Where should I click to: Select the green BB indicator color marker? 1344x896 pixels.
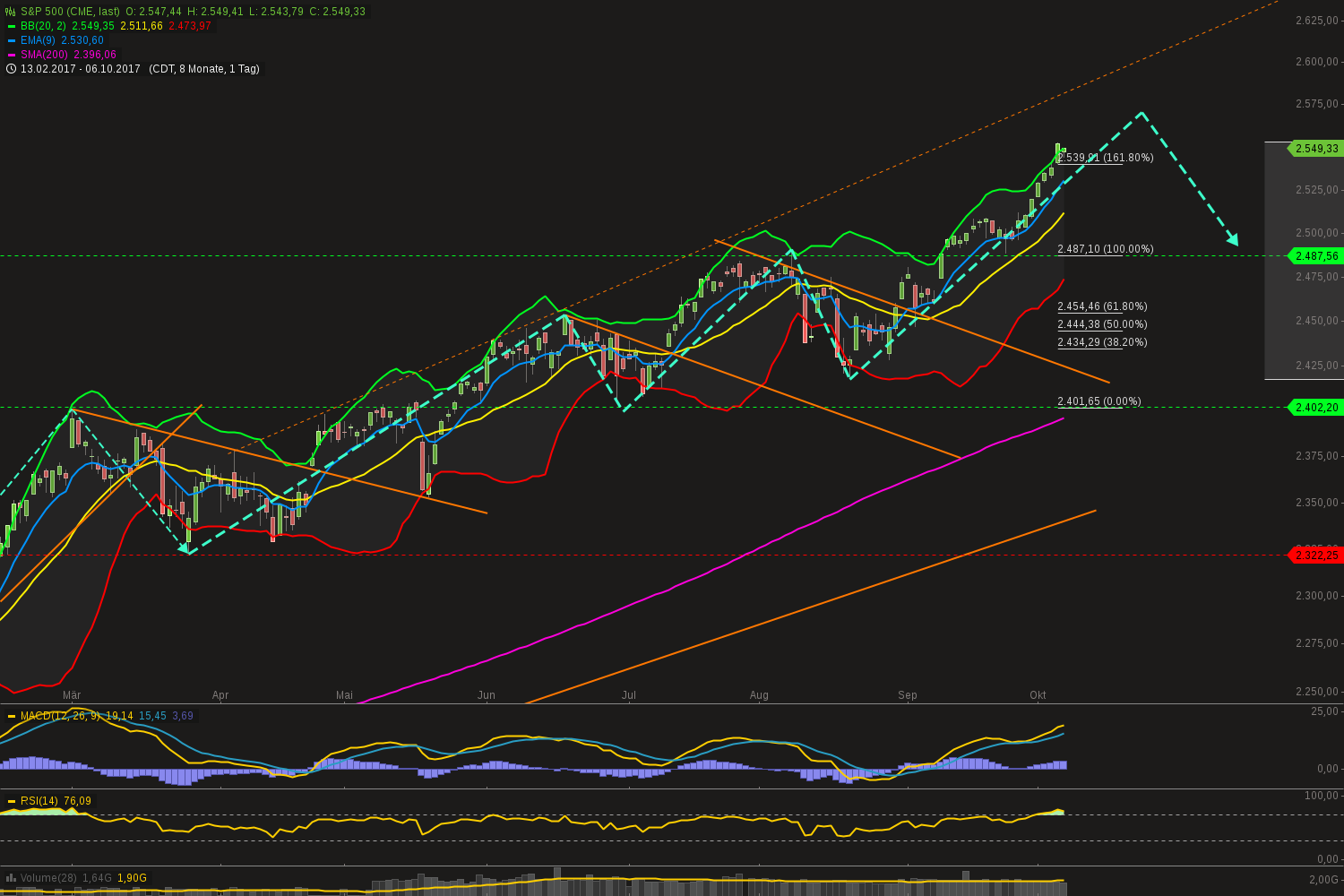tap(12, 26)
